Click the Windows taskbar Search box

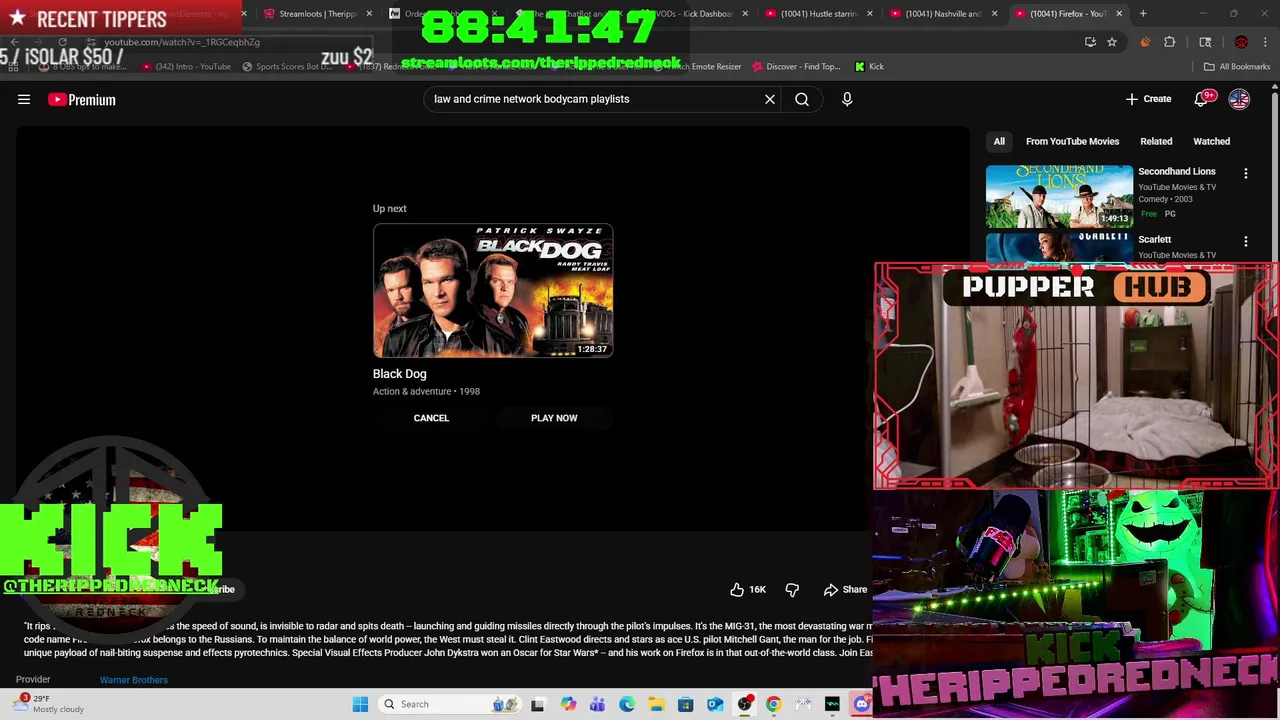(450, 704)
